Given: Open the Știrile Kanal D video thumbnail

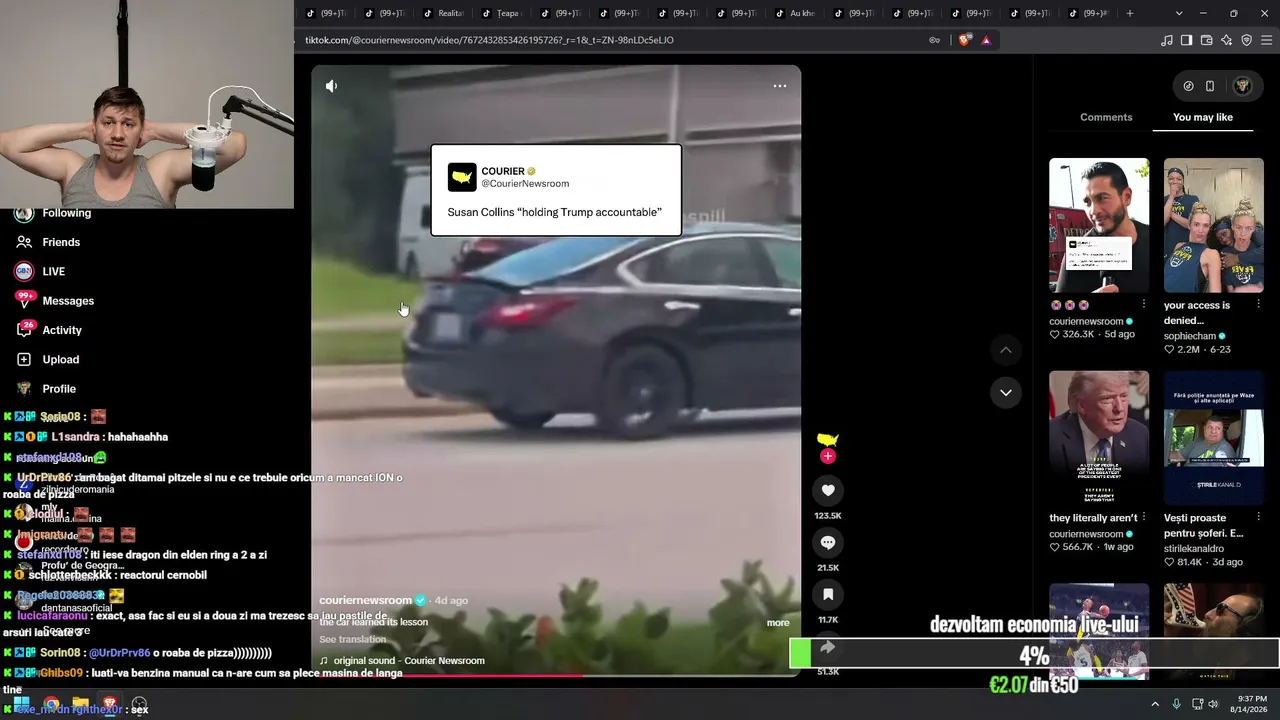Looking at the screenshot, I should pos(1214,438).
